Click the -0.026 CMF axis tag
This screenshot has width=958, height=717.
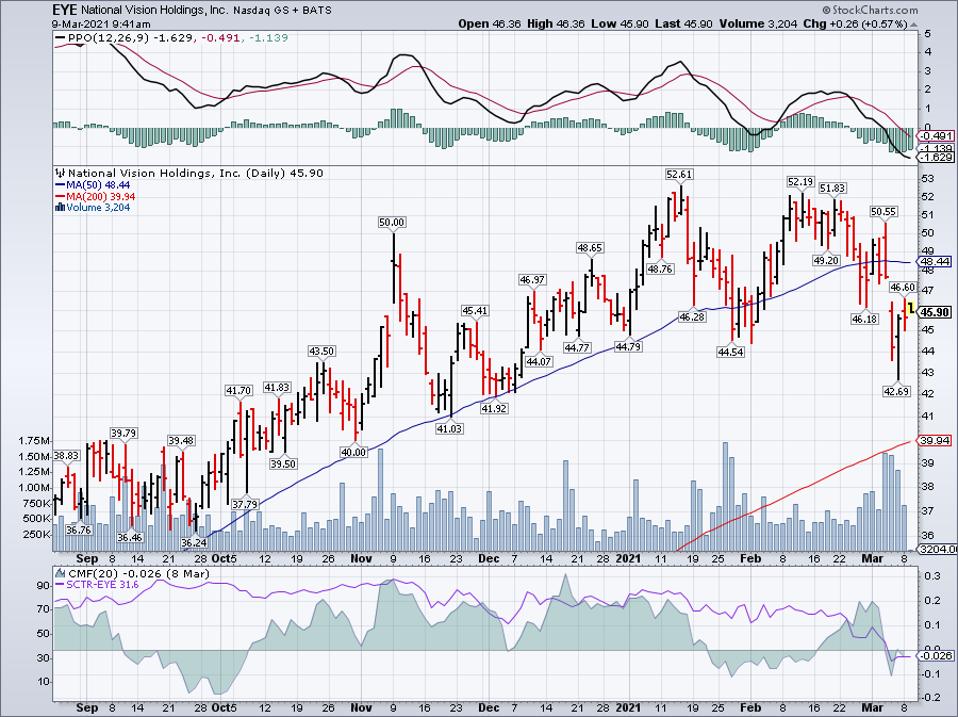coord(937,656)
